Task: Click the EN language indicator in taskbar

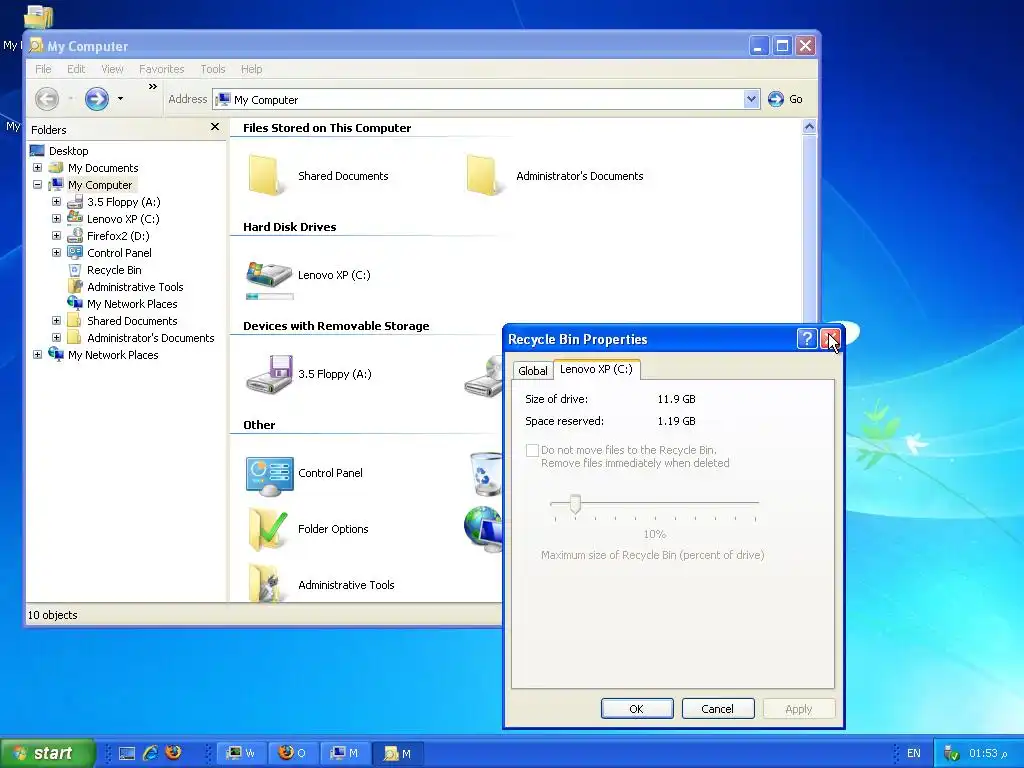Action: 914,753
